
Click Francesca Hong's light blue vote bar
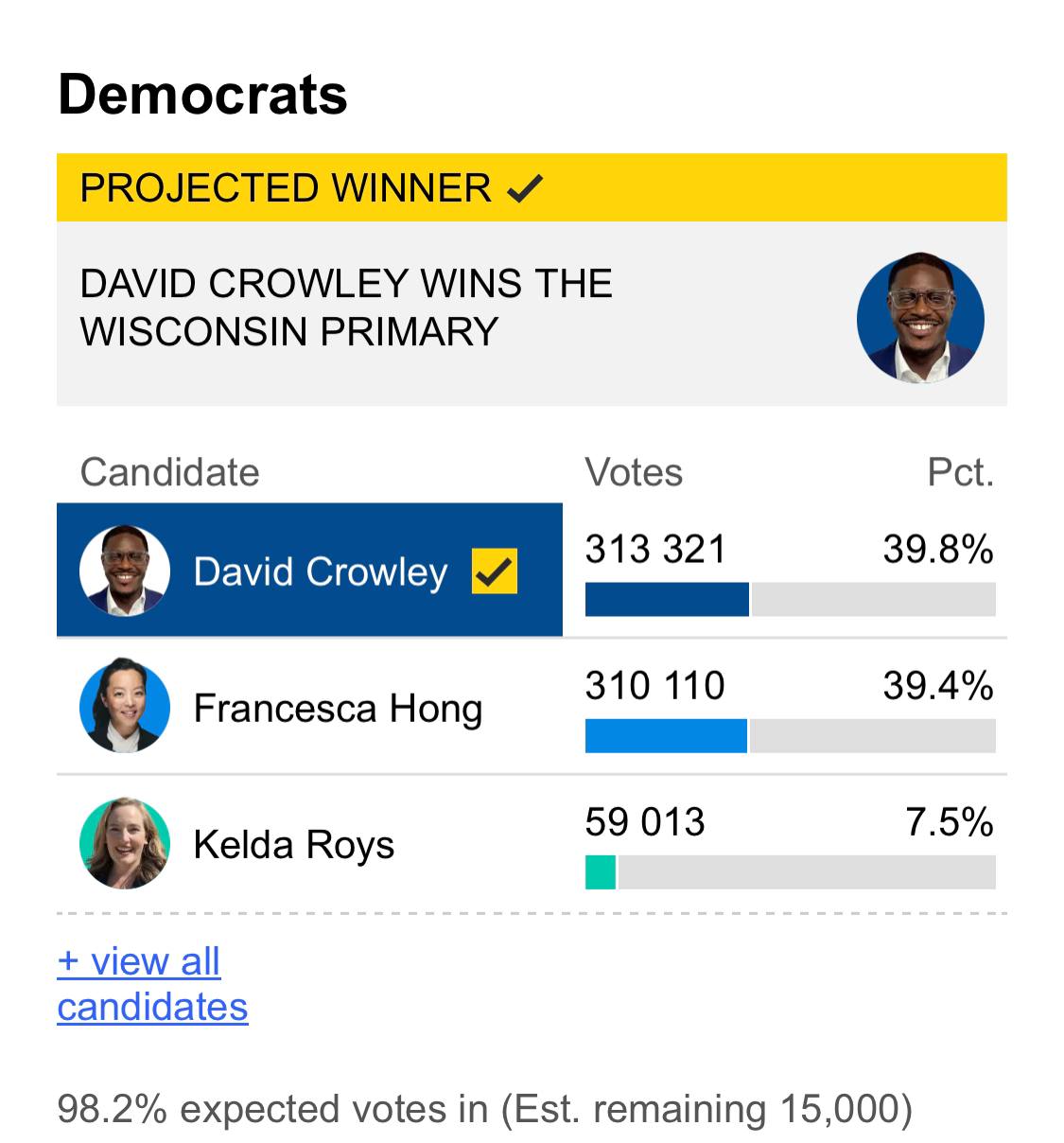pos(666,736)
